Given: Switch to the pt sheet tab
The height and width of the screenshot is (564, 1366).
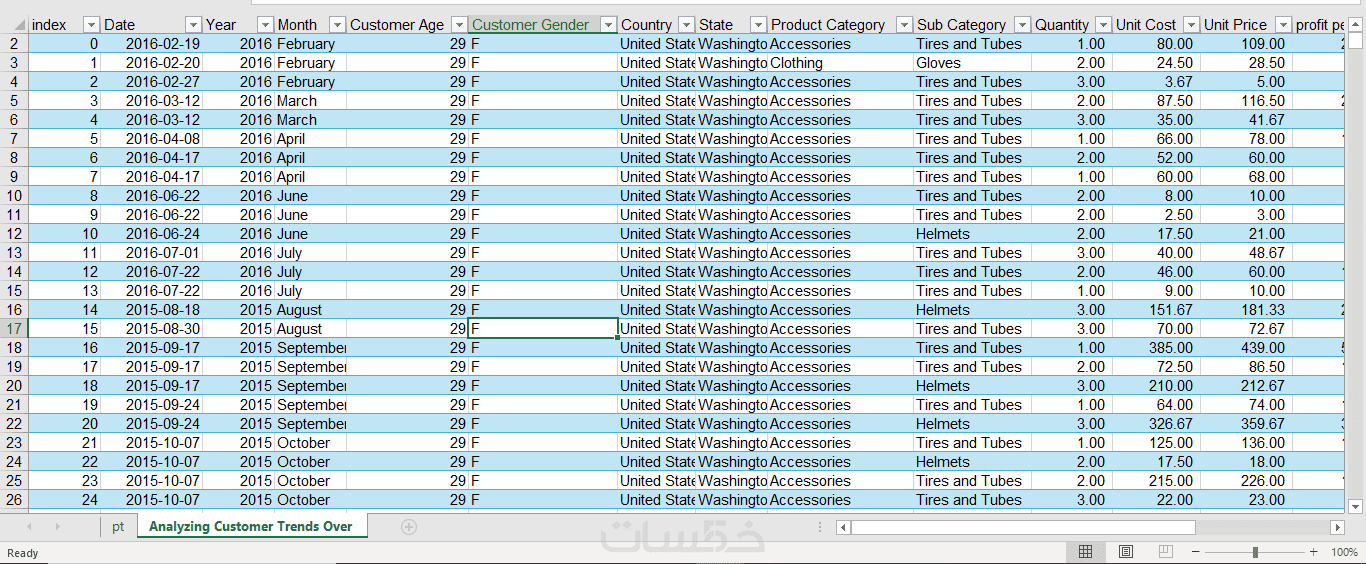Looking at the screenshot, I should pyautogui.click(x=118, y=527).
